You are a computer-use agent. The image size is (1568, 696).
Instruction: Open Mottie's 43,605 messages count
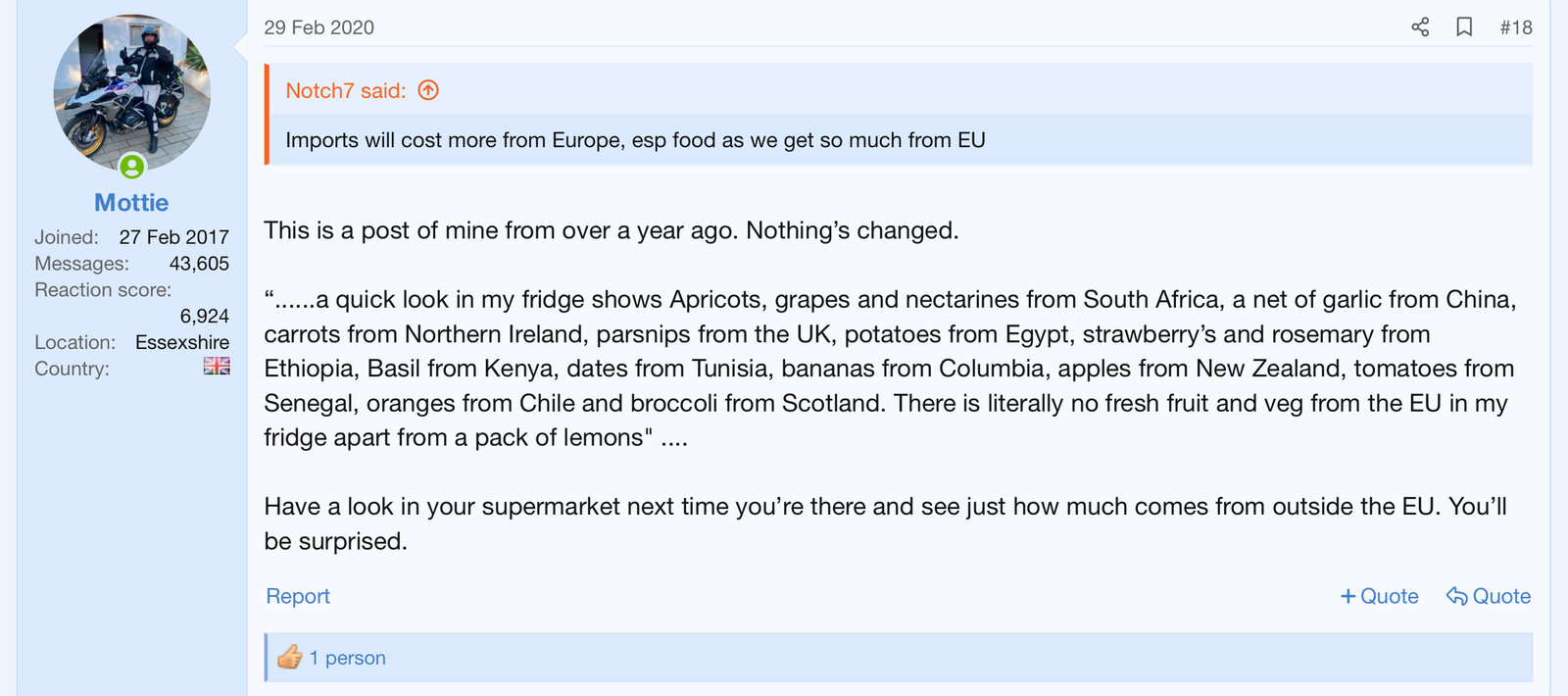coord(199,264)
